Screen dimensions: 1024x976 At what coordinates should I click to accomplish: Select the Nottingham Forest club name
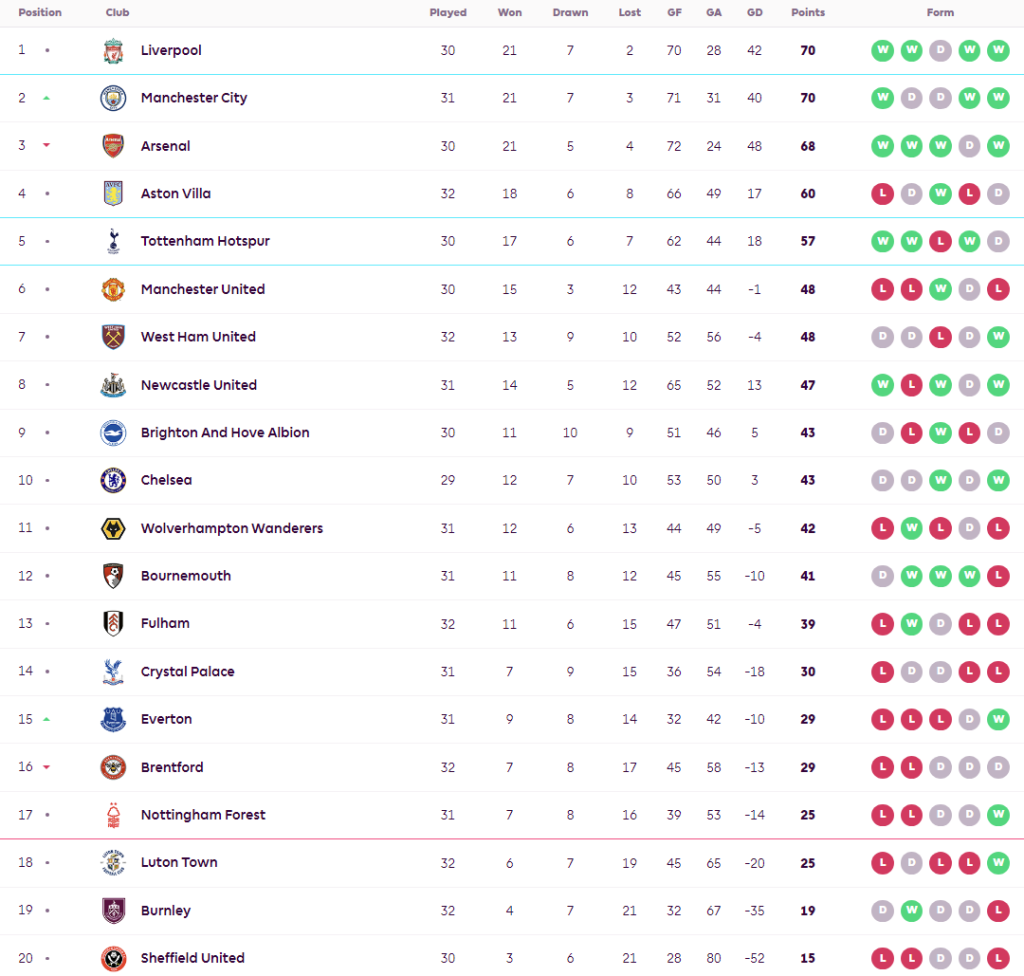pyautogui.click(x=203, y=815)
